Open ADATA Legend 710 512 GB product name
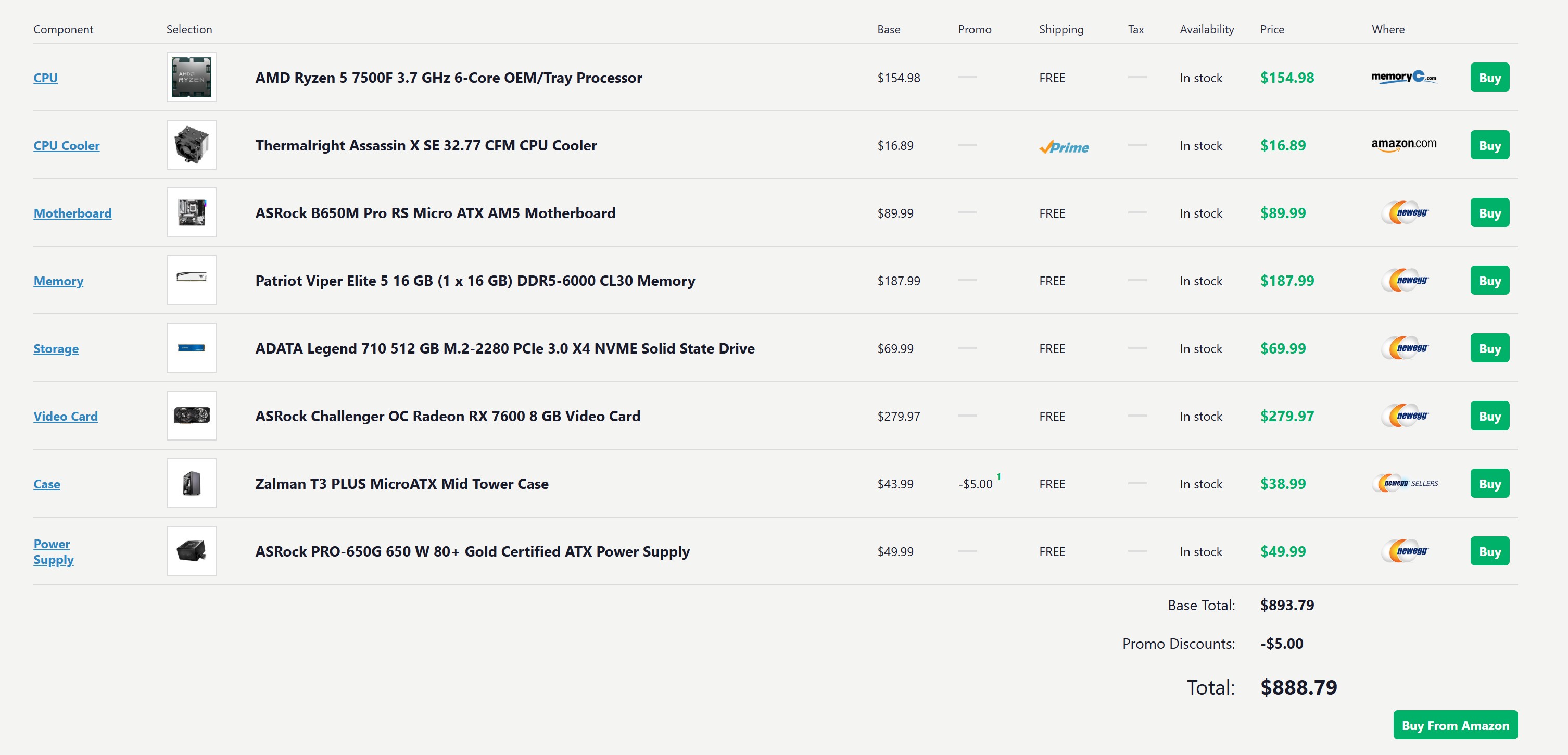Screen dimensions: 1568x755 pos(504,348)
